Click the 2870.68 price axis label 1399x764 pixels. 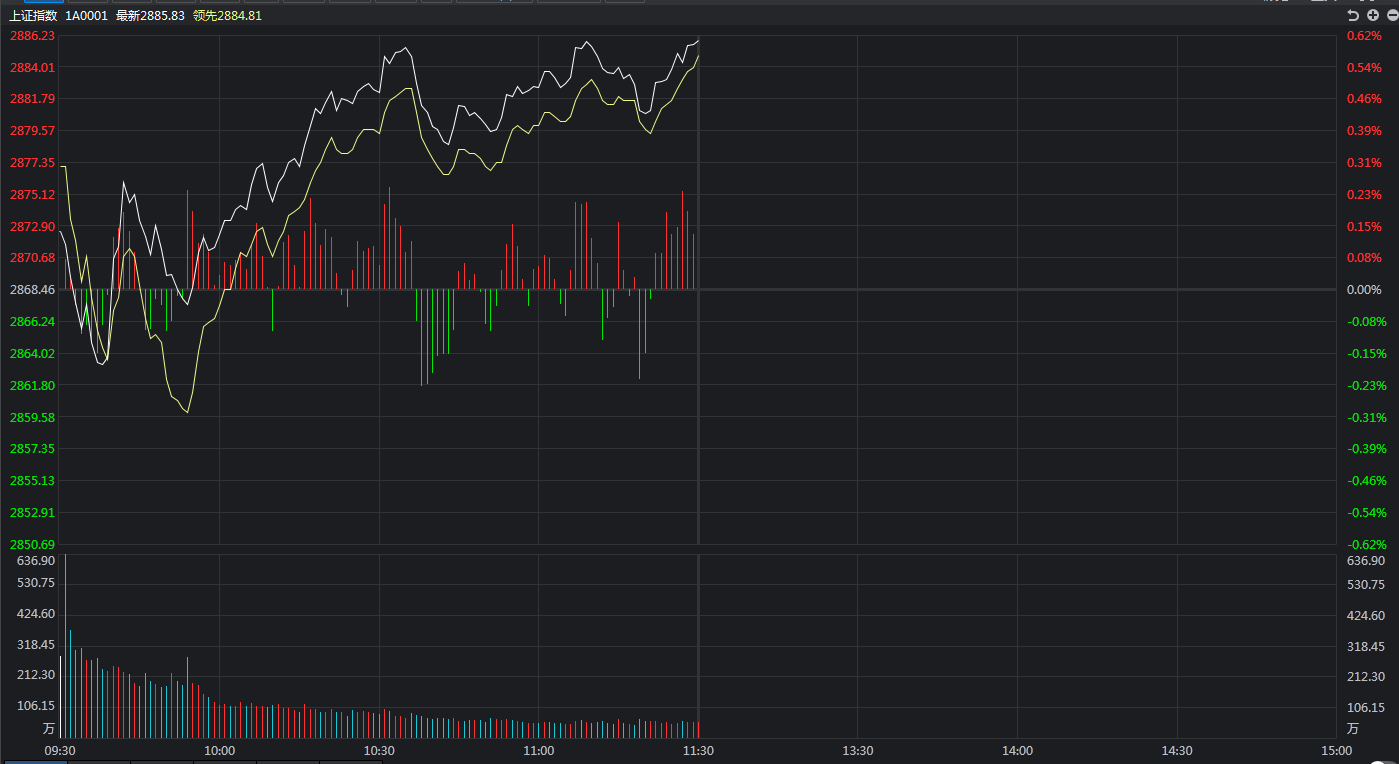click(x=32, y=258)
